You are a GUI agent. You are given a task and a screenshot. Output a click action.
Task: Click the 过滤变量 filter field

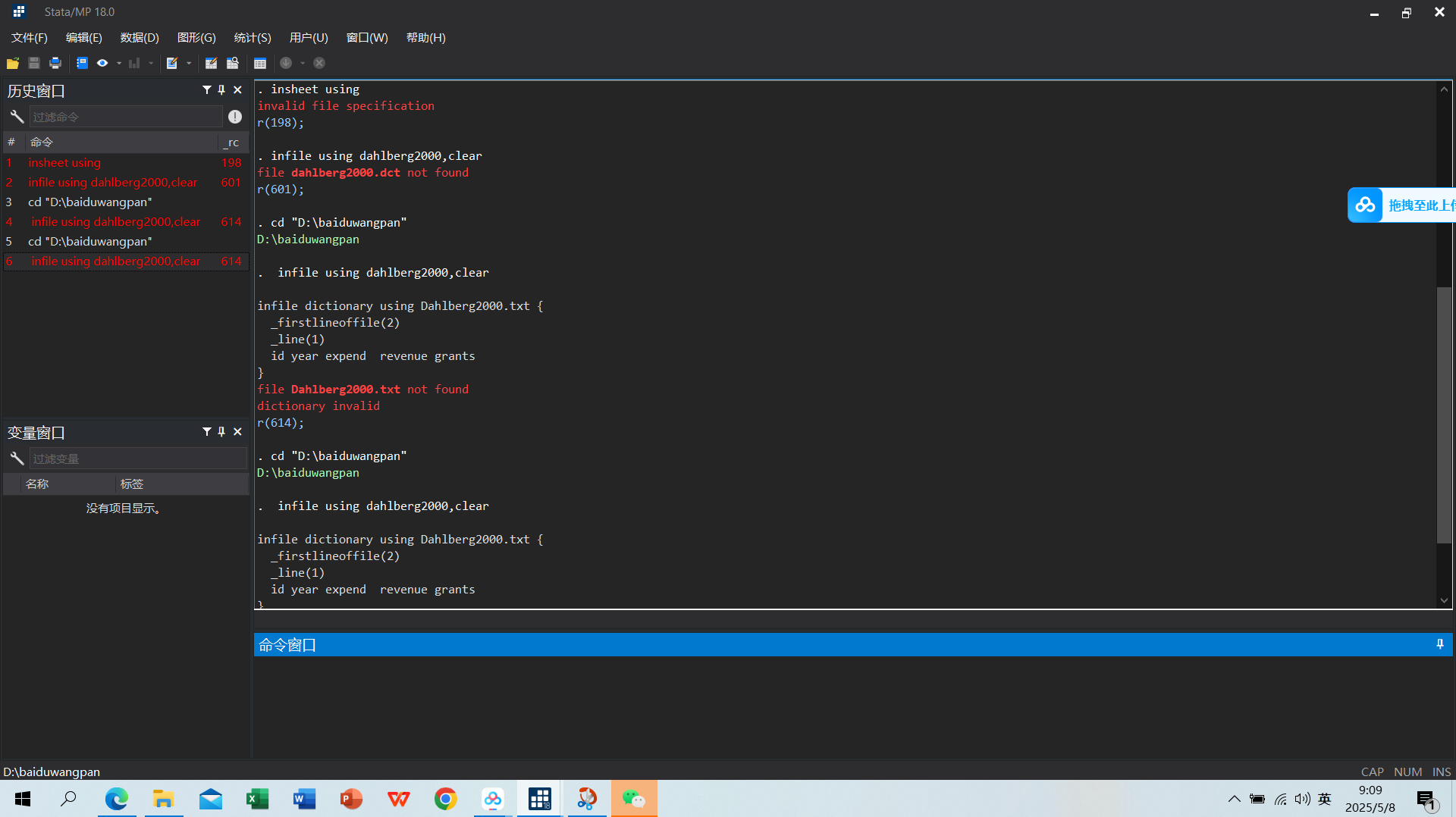coord(138,459)
